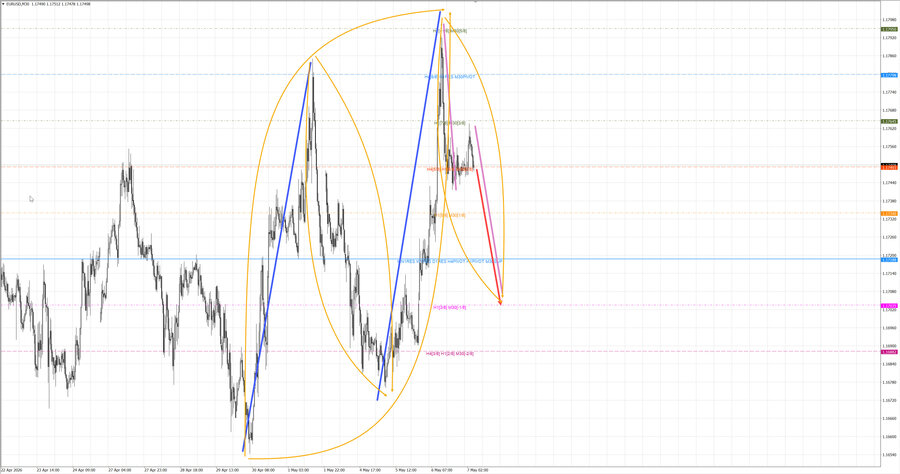Viewport: 900px width, 474px height.
Task: Click the 6 May 07:00 time axis label
Action: (x=441, y=470)
